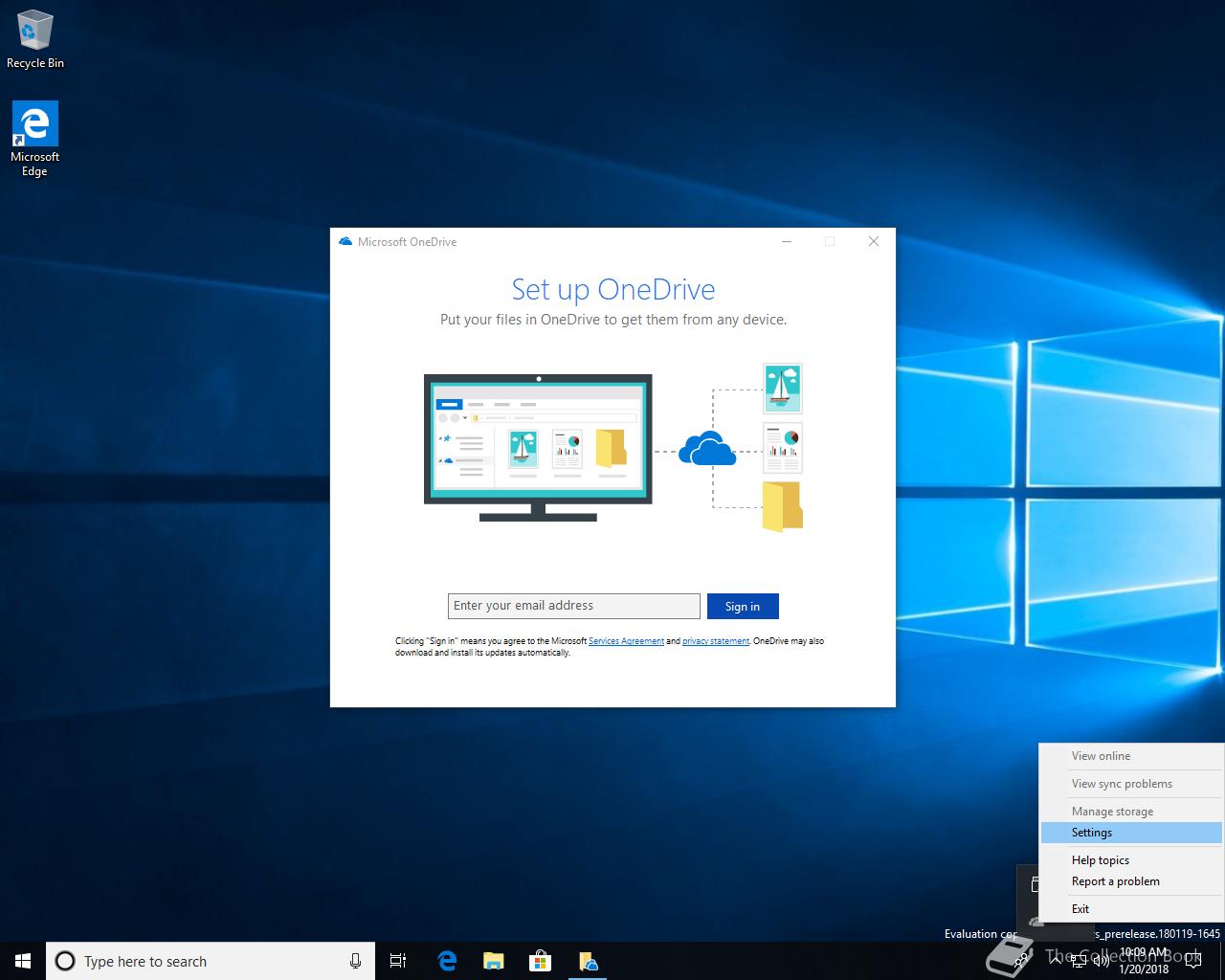Open the Action Center notifications icon
This screenshot has height=980, width=1225.
click(1193, 961)
